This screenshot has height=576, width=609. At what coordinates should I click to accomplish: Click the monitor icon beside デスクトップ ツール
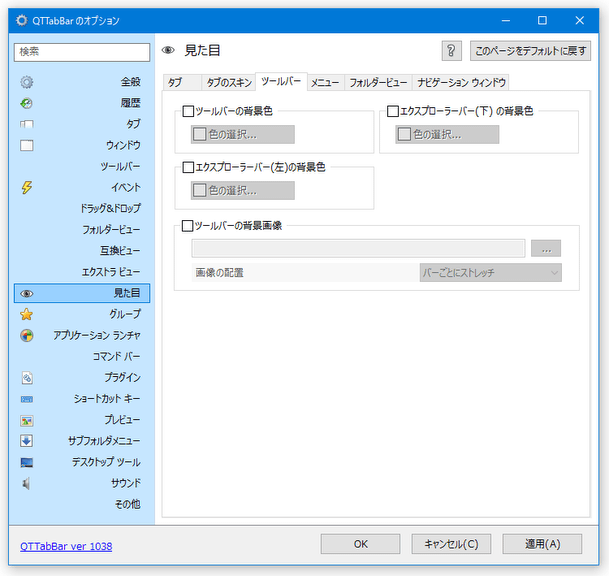26,462
